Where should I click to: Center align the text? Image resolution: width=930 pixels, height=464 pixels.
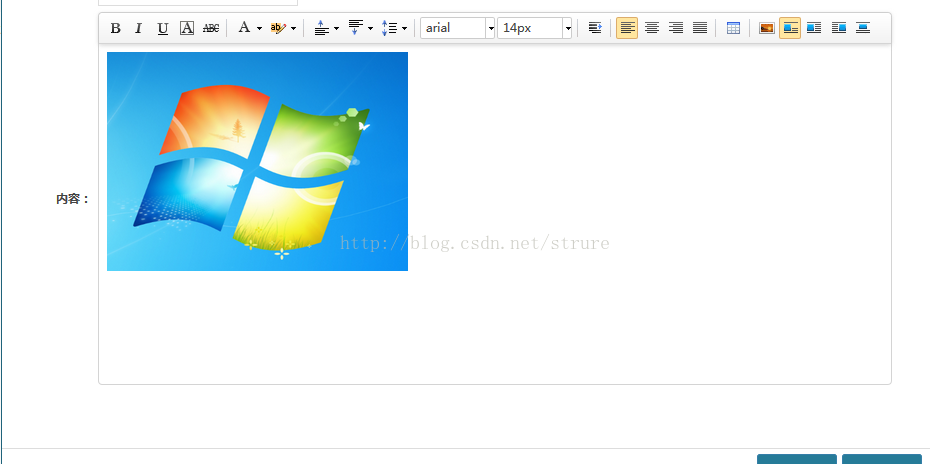click(652, 28)
